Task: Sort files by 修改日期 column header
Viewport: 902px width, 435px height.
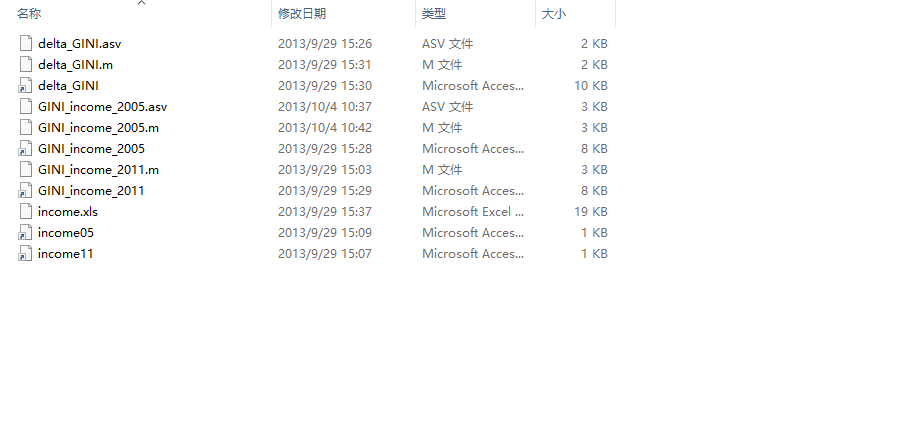Action: [302, 14]
